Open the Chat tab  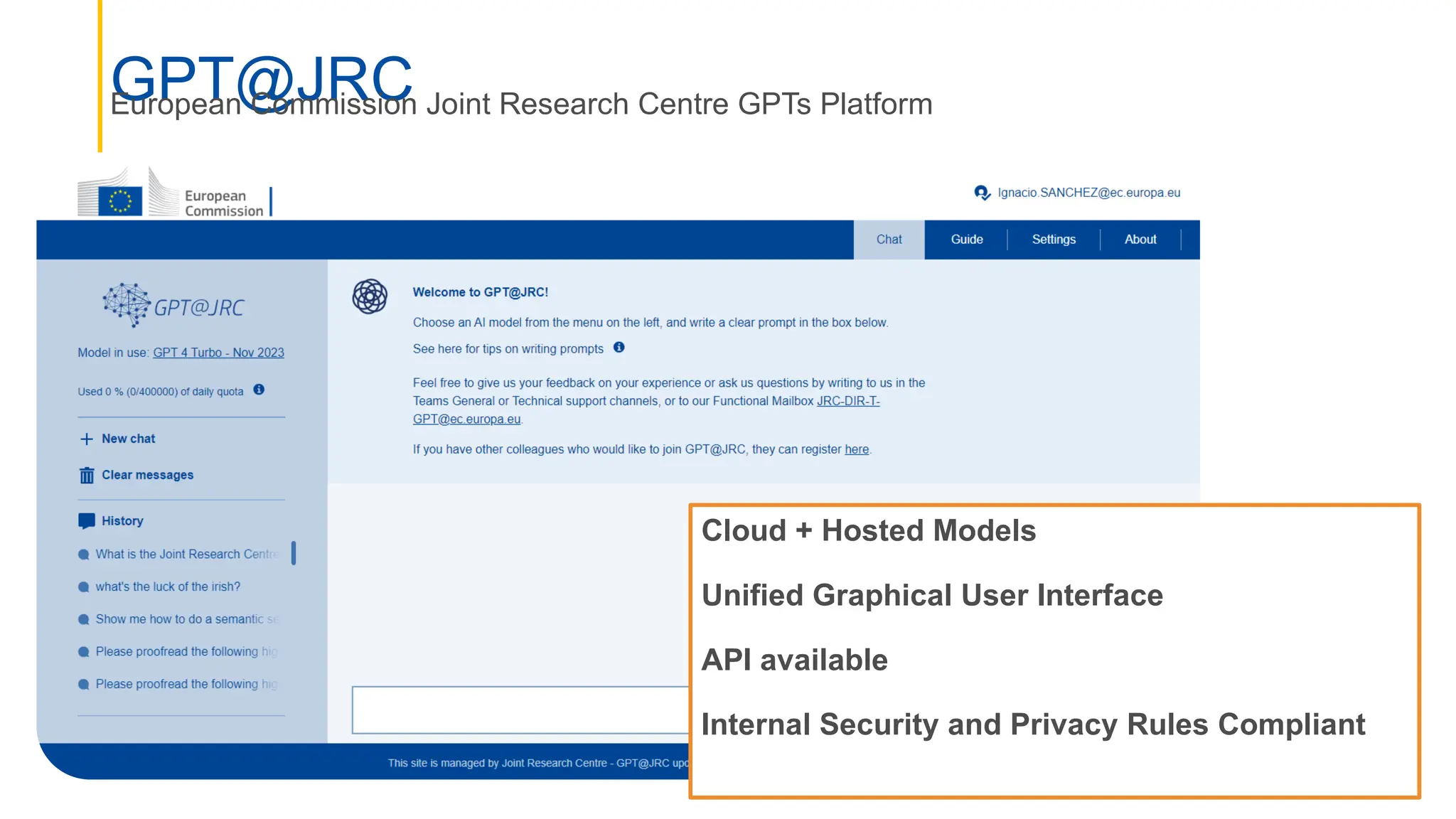coord(889,240)
